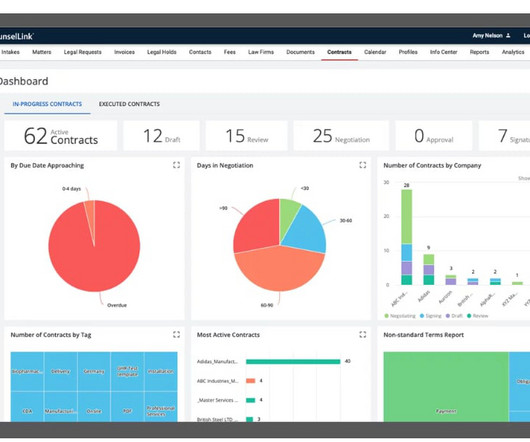Viewport: 530px width, 442px height.
Task: Filter by 25 Negotiation contracts card
Action: (x=341, y=136)
